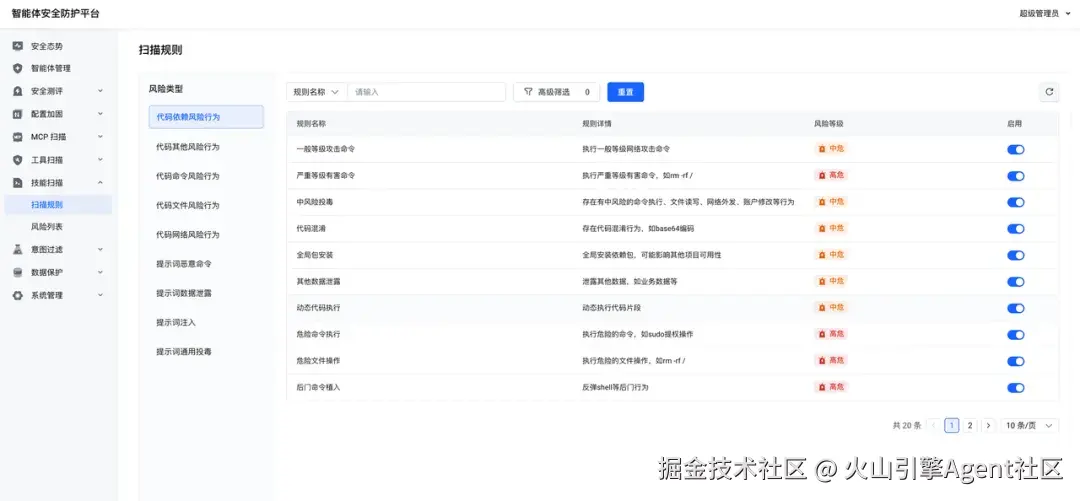Click the 智能体管理 shield icon
The image size is (1080, 501).
[x=18, y=68]
